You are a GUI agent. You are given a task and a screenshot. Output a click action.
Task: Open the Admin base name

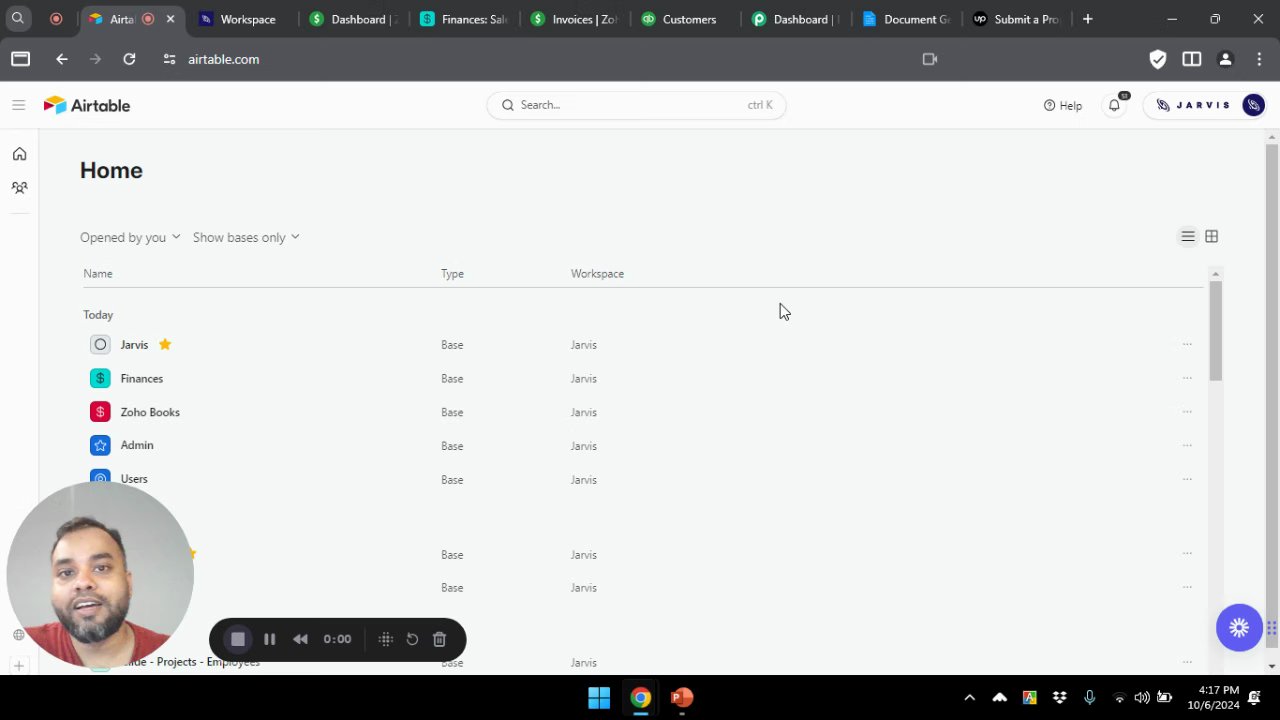point(137,445)
